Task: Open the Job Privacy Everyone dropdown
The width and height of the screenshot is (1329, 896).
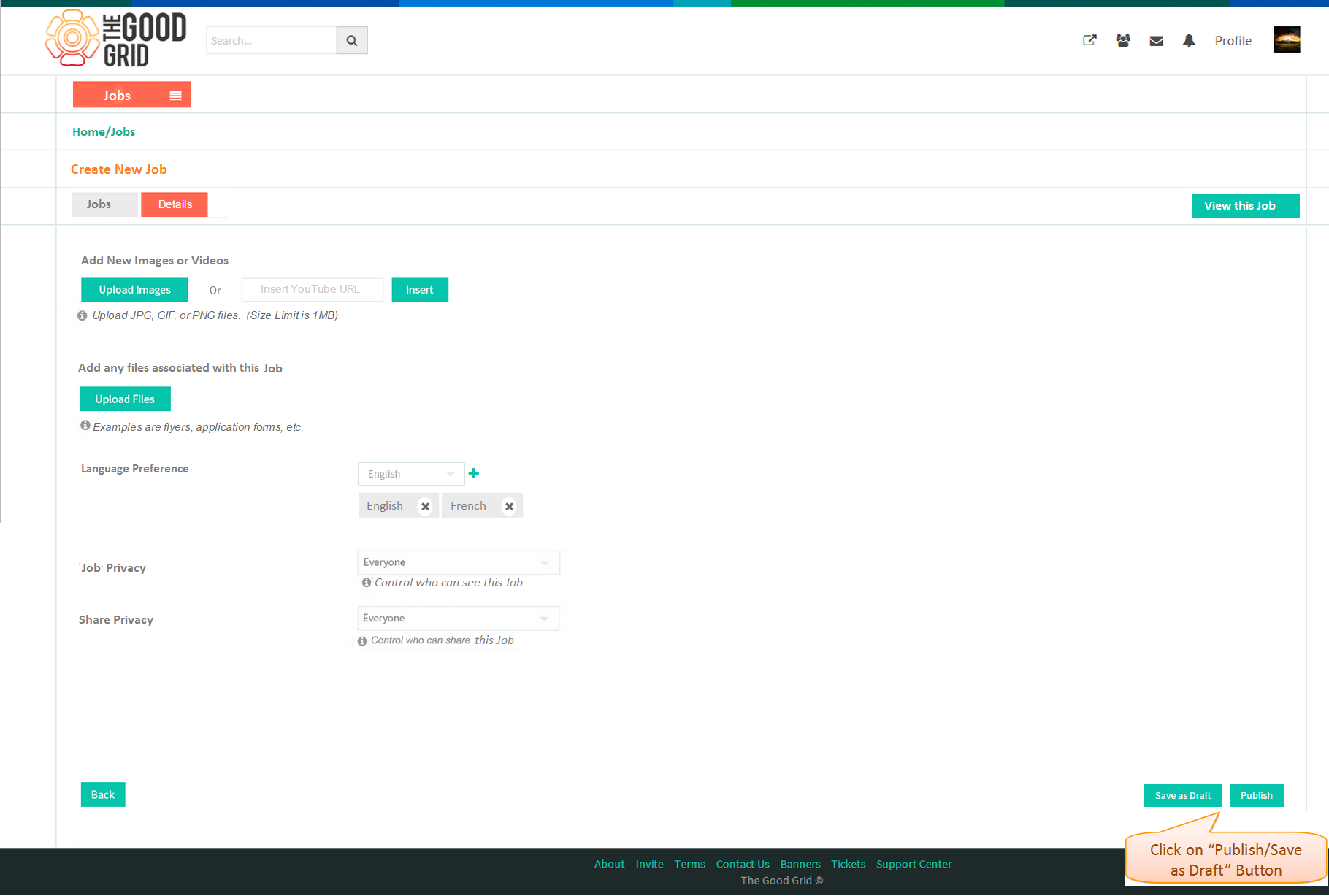Action: coord(459,562)
